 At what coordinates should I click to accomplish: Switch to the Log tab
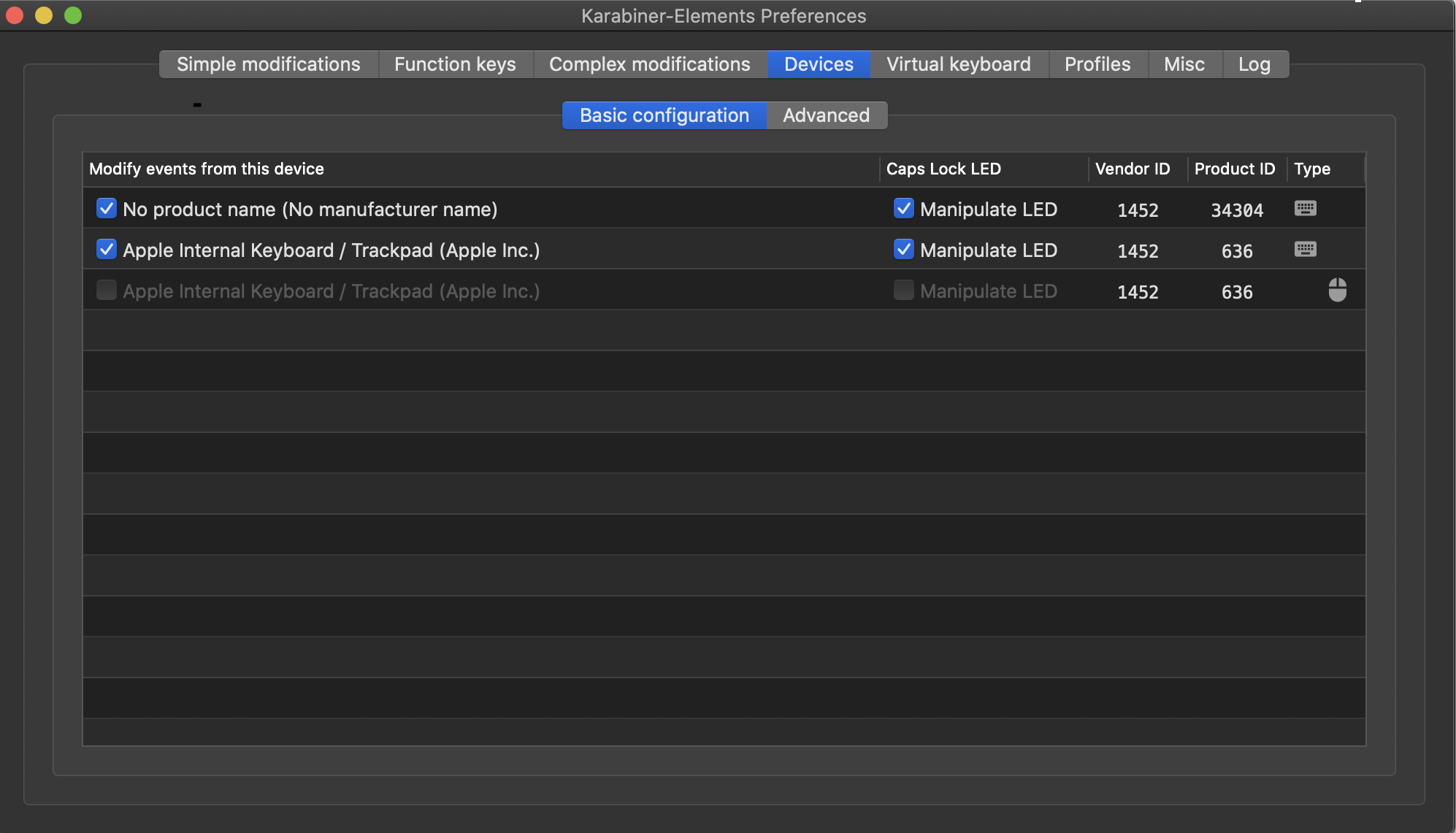[x=1254, y=64]
